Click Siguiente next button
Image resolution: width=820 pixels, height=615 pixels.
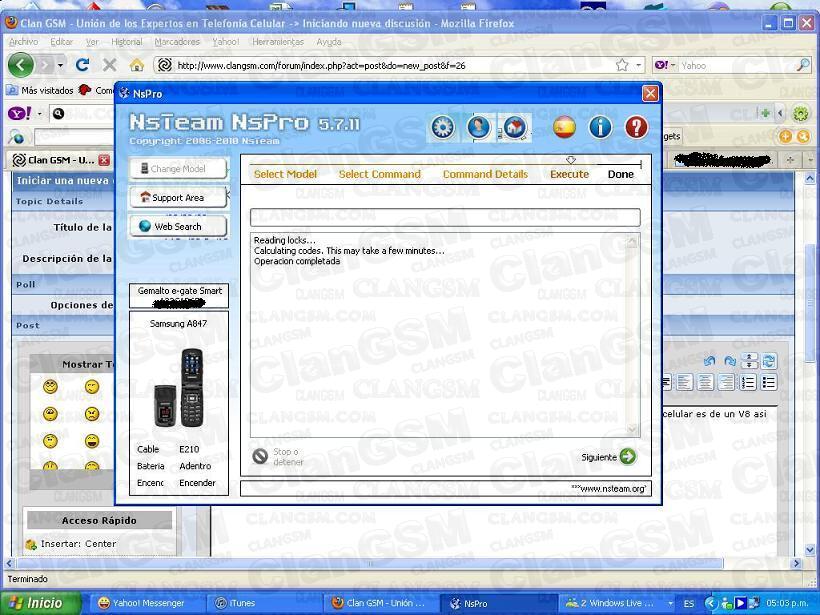609,457
